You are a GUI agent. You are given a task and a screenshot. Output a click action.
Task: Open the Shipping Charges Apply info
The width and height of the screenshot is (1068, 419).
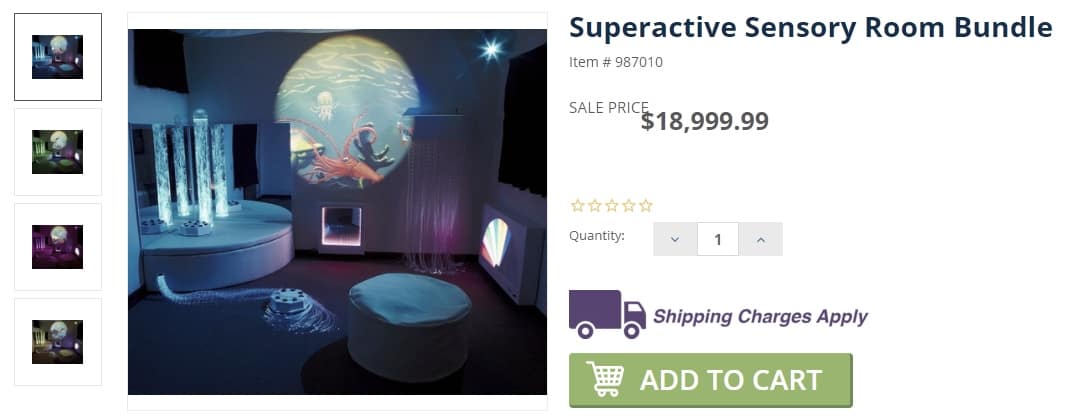(760, 317)
